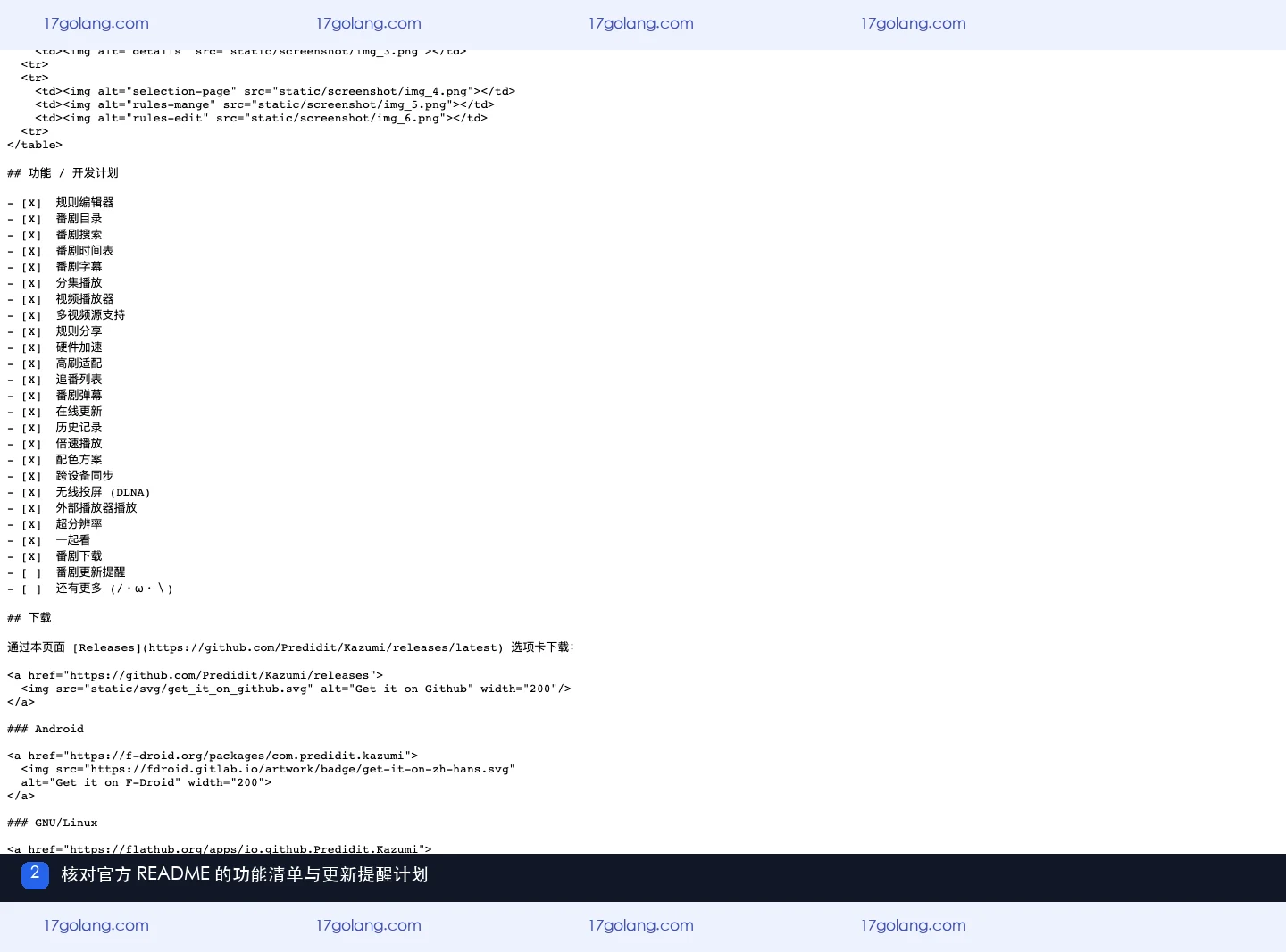This screenshot has height=952, width=1286.
Task: Click the "番剧时间表" feature line
Action: click(x=61, y=251)
